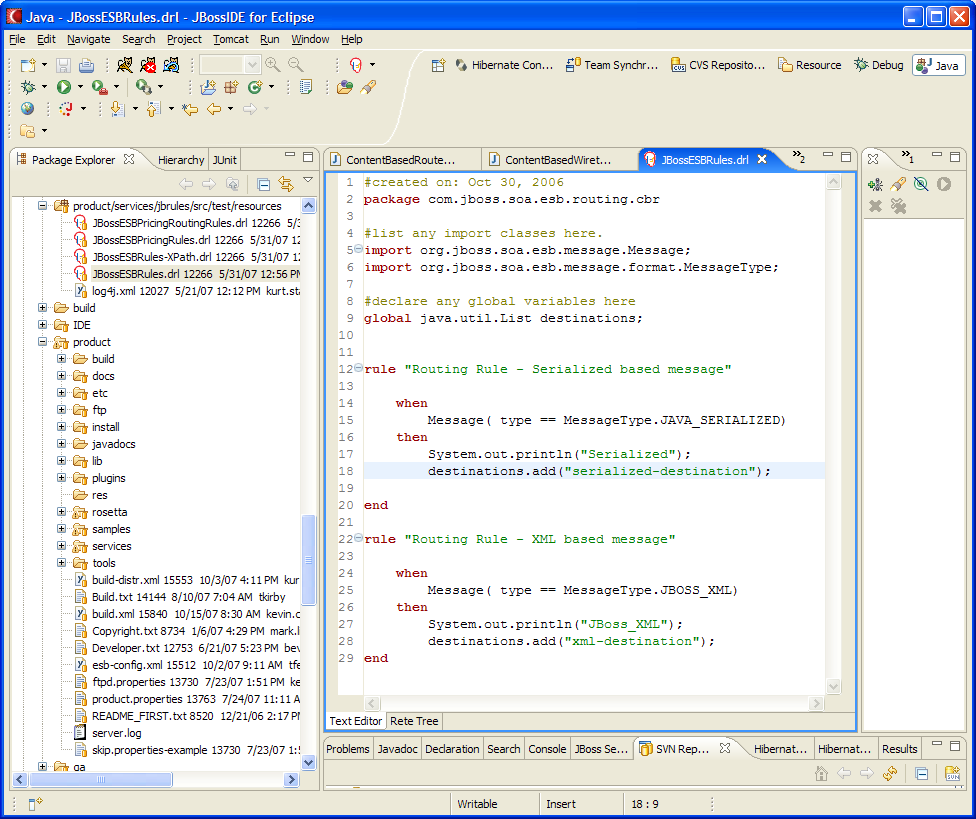The width and height of the screenshot is (976, 819).
Task: Click the New wizard icon
Action: point(28,65)
